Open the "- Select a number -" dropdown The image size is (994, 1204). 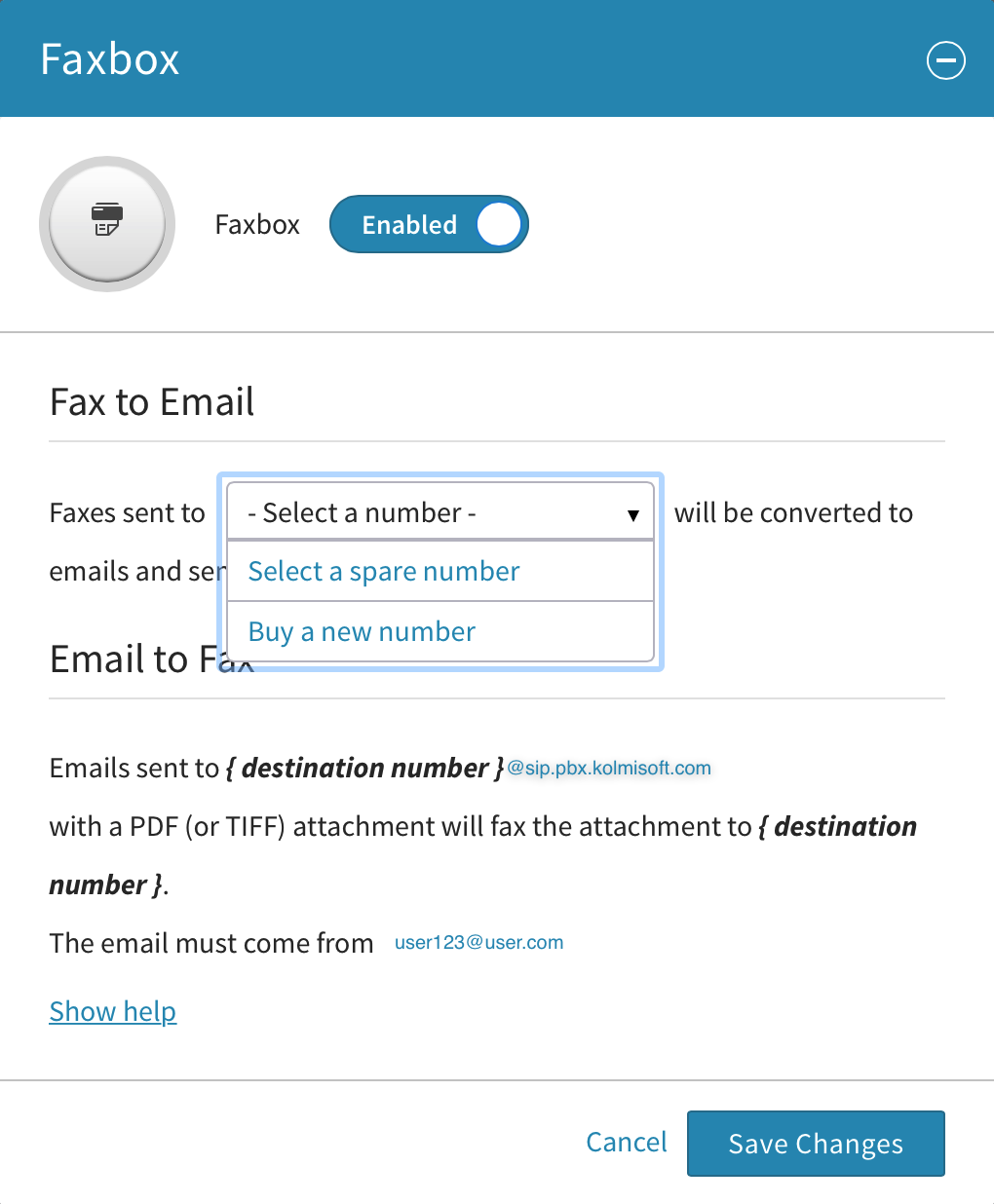coord(439,512)
